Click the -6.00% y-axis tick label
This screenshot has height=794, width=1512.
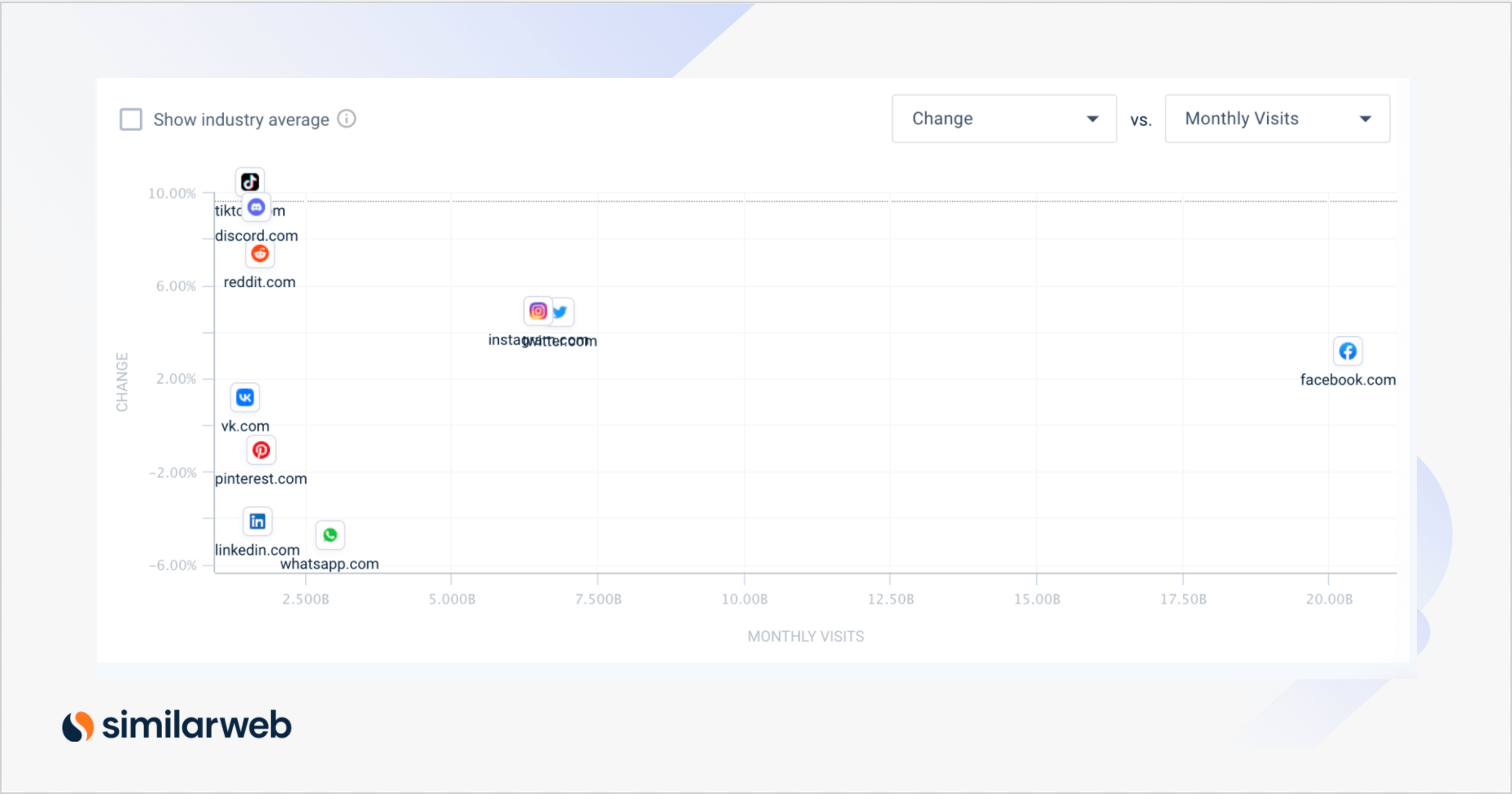pos(173,565)
